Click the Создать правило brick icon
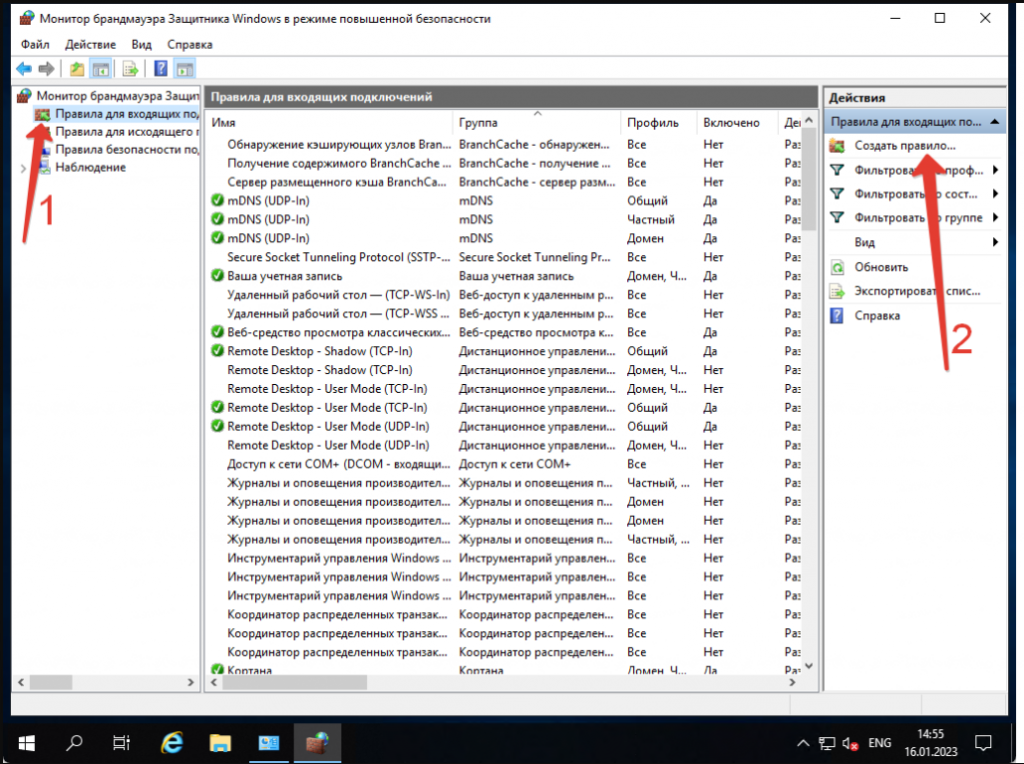The width and height of the screenshot is (1024, 764). [837, 146]
